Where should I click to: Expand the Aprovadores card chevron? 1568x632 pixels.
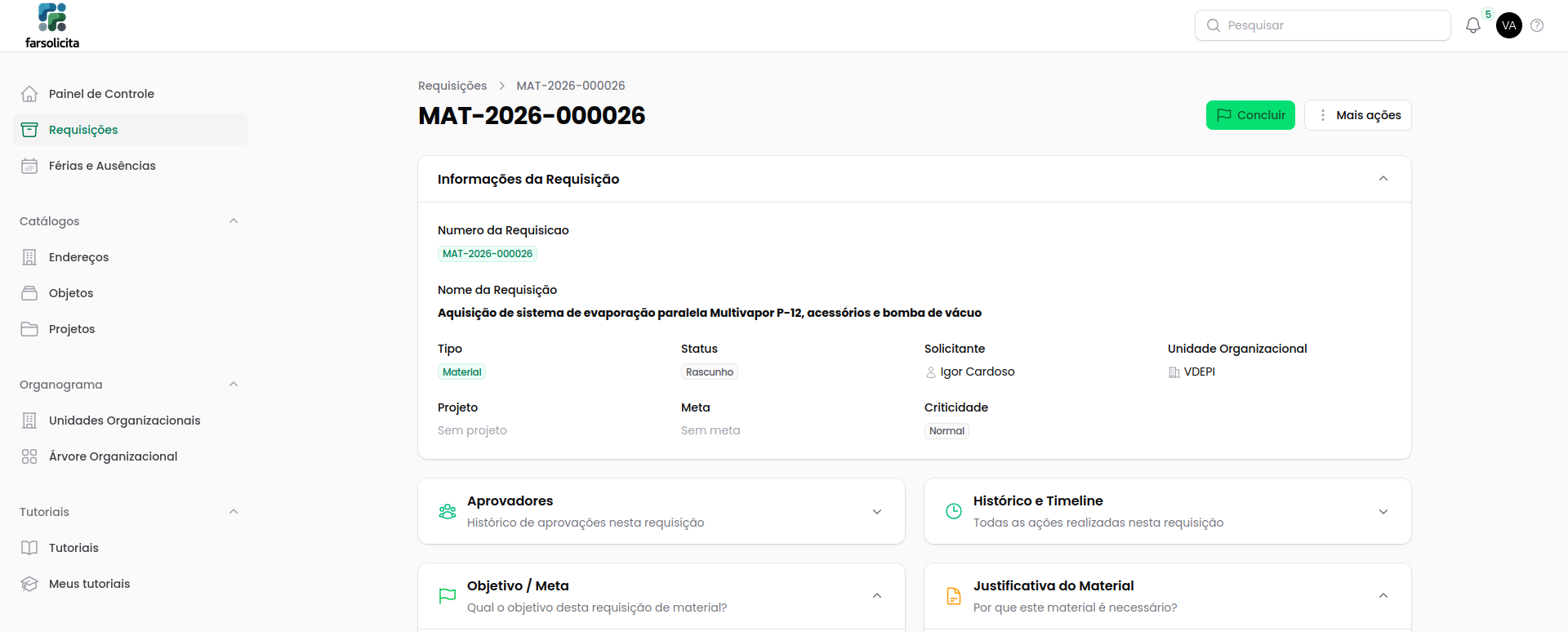point(877,512)
